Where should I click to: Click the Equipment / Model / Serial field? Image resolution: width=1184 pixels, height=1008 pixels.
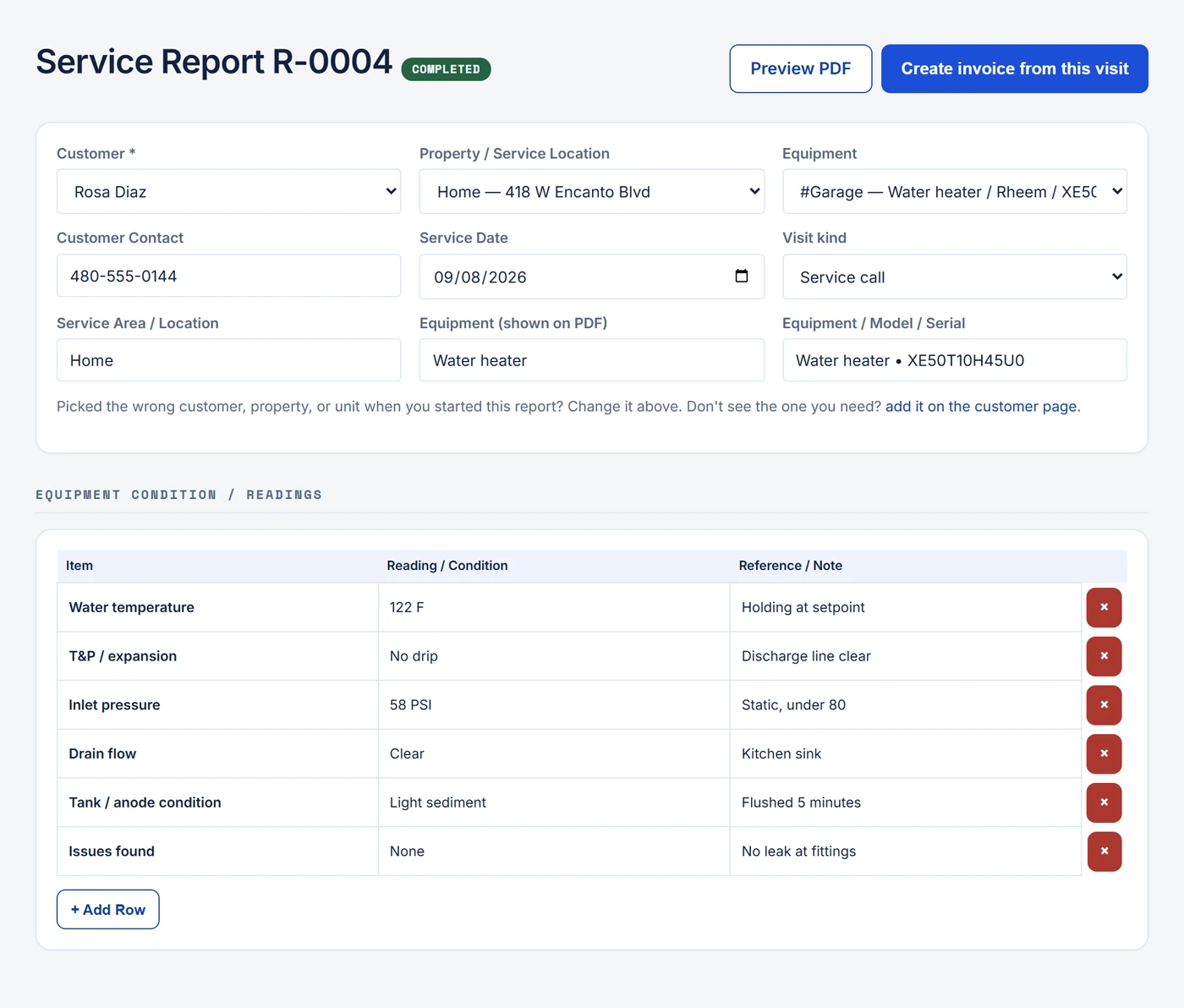[x=954, y=360]
